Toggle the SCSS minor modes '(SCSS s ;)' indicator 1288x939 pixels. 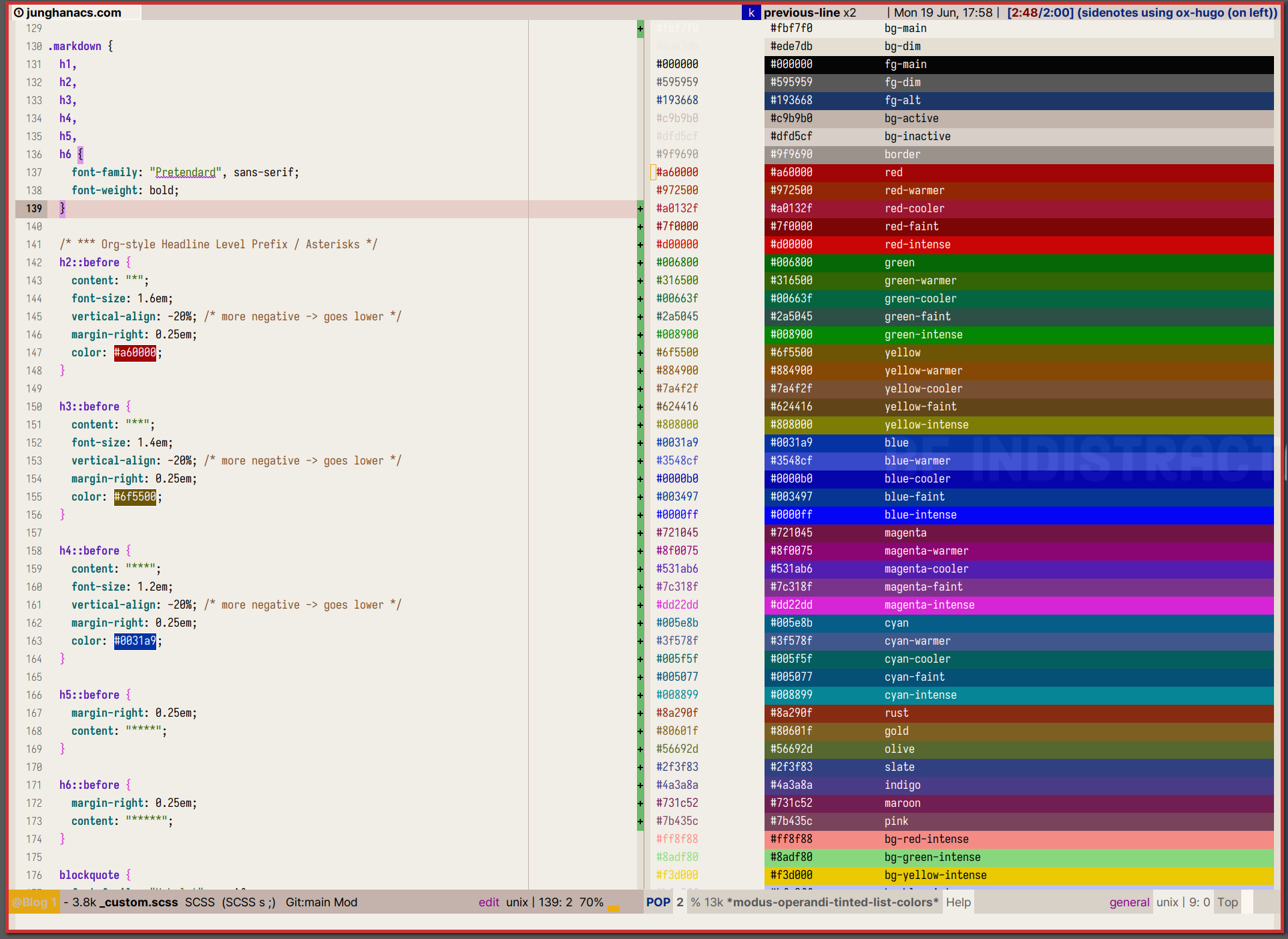248,902
